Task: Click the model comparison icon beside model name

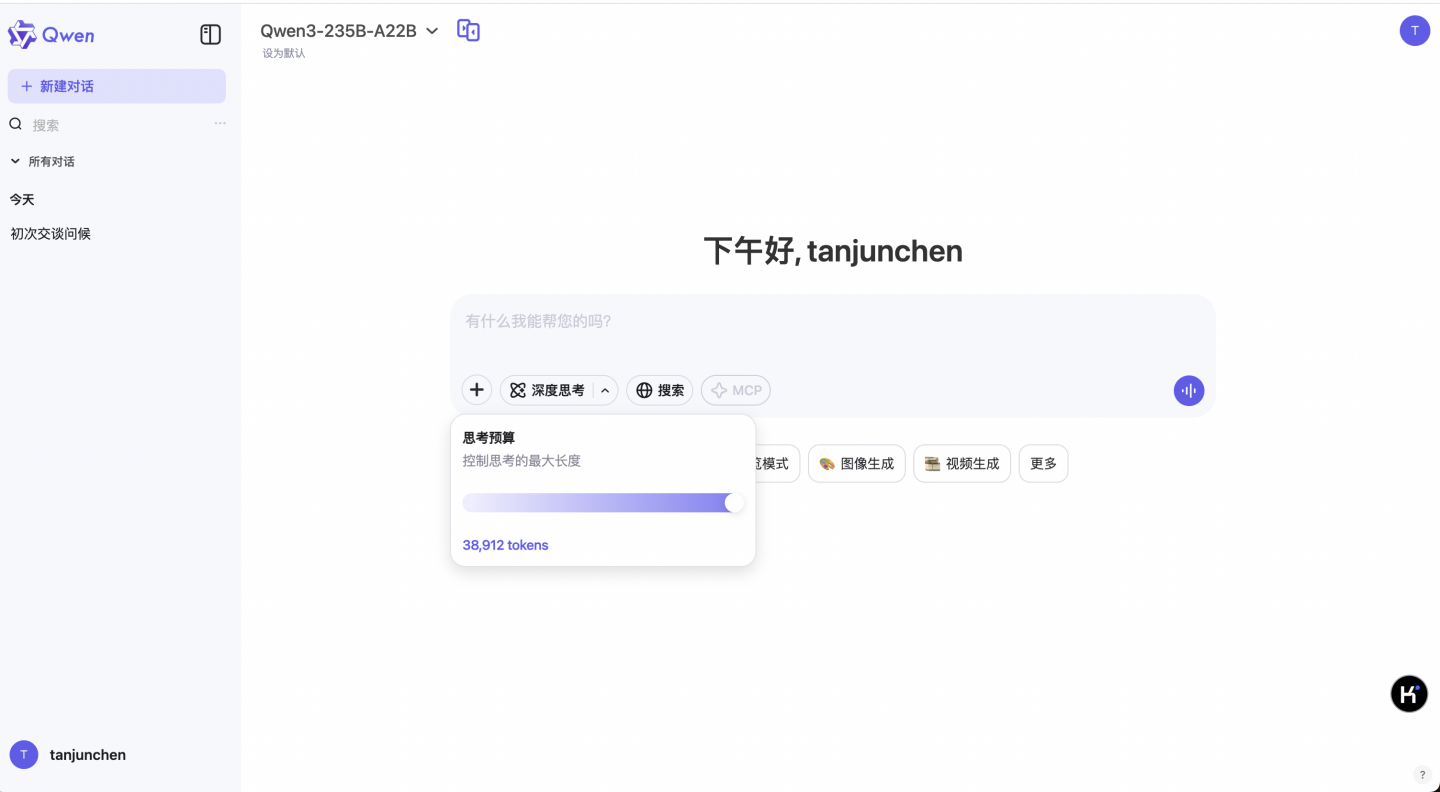Action: click(x=468, y=30)
